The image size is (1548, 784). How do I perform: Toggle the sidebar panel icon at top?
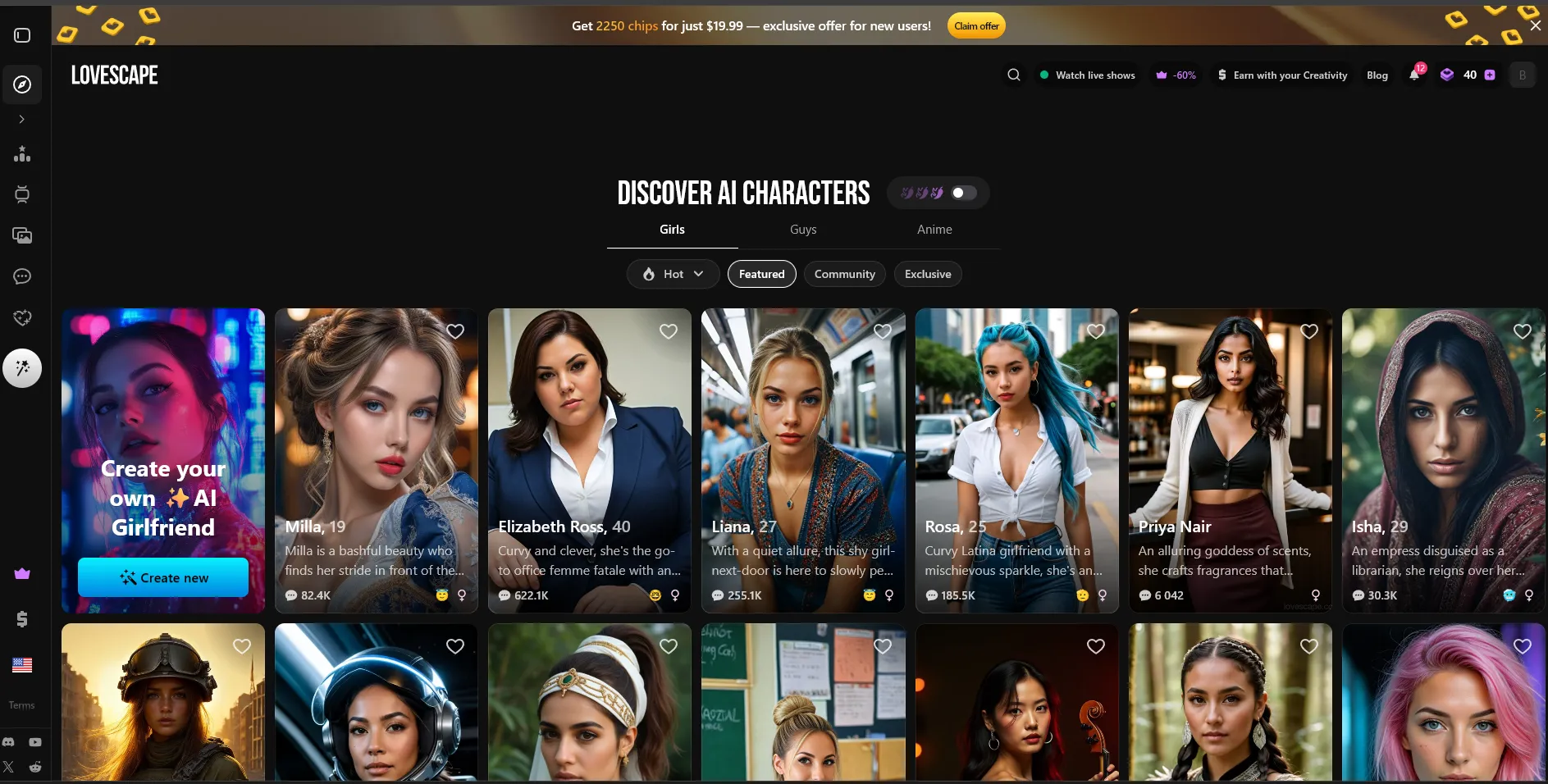(22, 35)
